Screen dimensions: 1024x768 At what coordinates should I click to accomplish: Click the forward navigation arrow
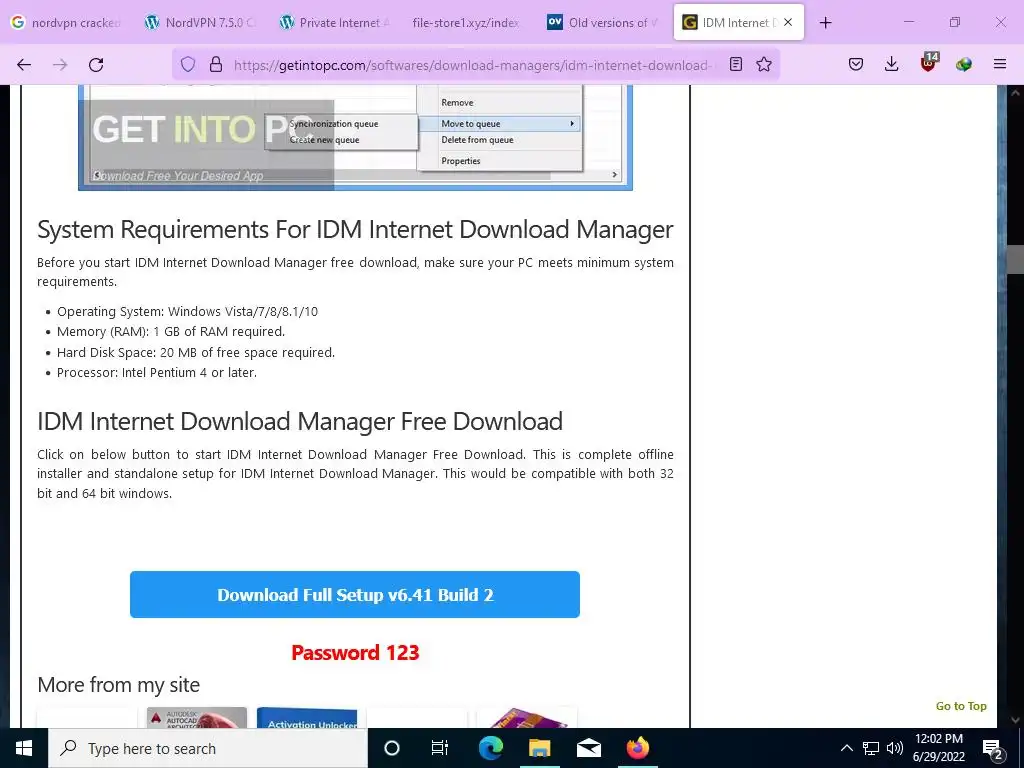point(60,64)
